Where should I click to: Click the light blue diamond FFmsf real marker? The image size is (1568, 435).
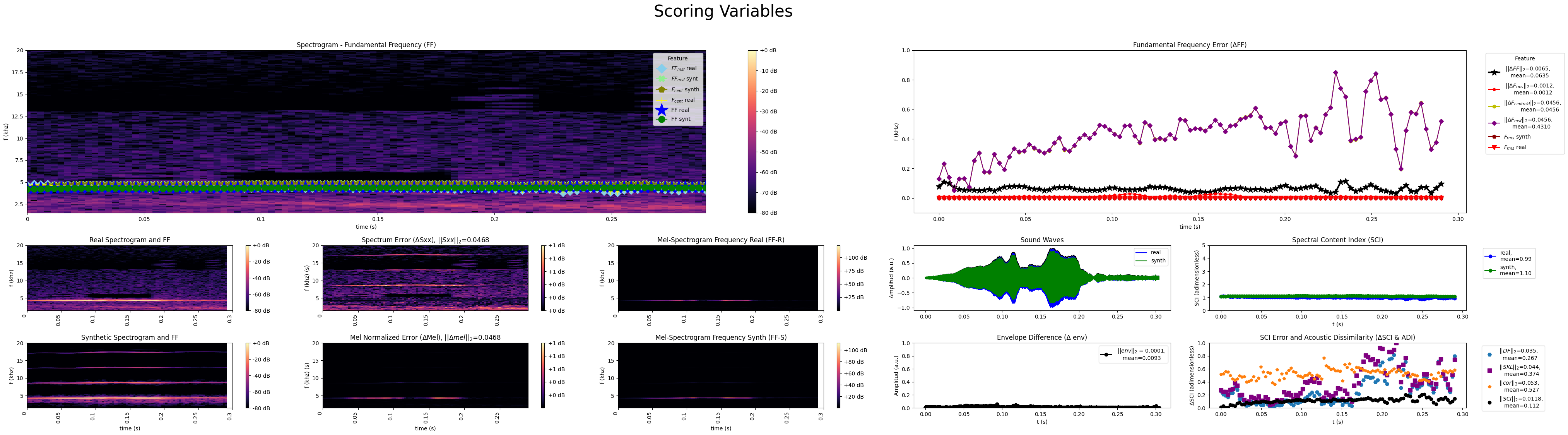click(662, 68)
